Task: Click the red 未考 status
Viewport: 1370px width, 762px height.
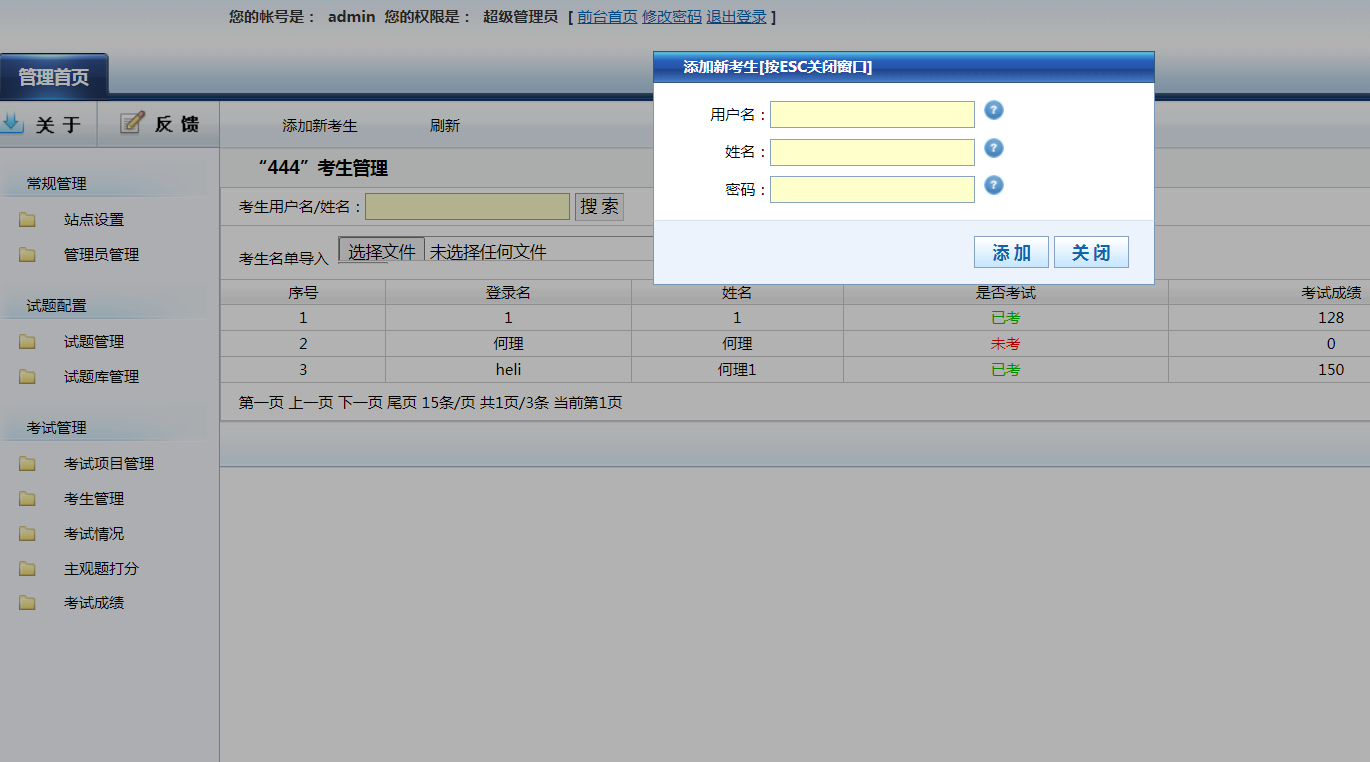Action: pyautogui.click(x=1005, y=344)
